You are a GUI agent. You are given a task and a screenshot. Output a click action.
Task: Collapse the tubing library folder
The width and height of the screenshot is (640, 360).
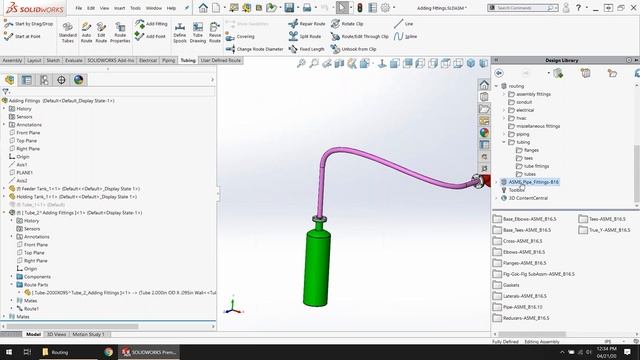pyautogui.click(x=504, y=142)
